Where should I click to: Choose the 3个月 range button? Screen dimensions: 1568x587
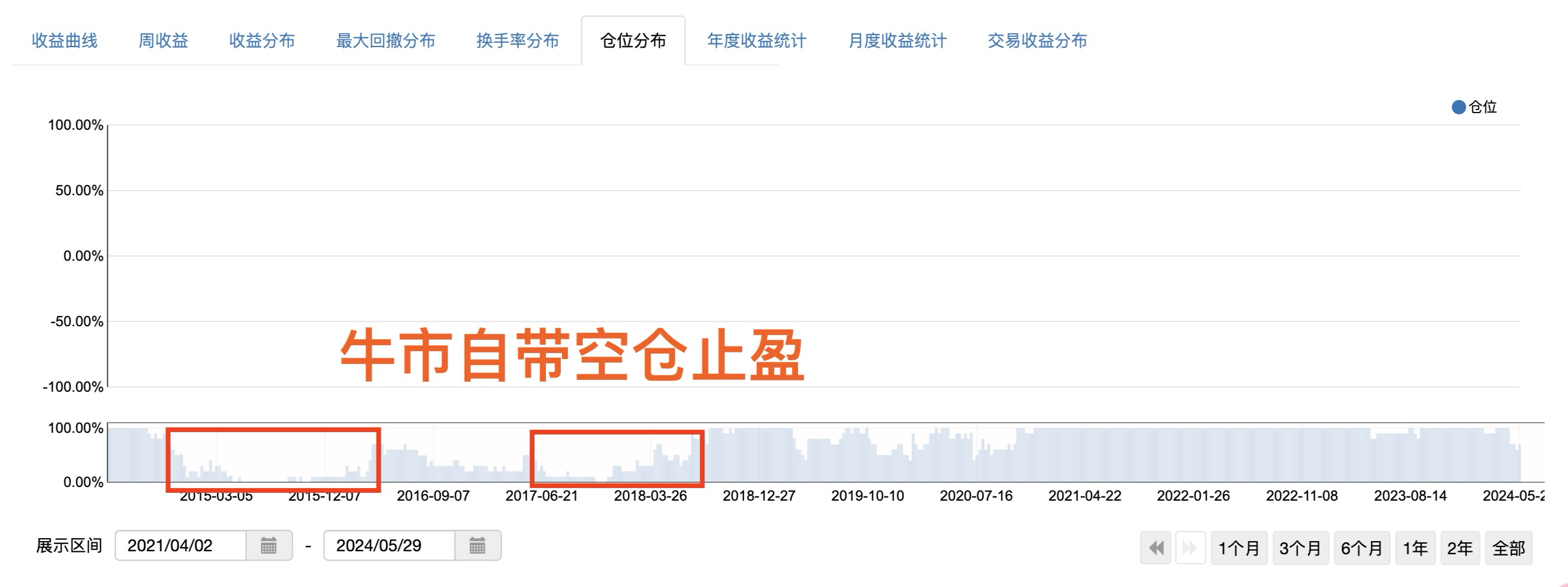pos(1300,548)
